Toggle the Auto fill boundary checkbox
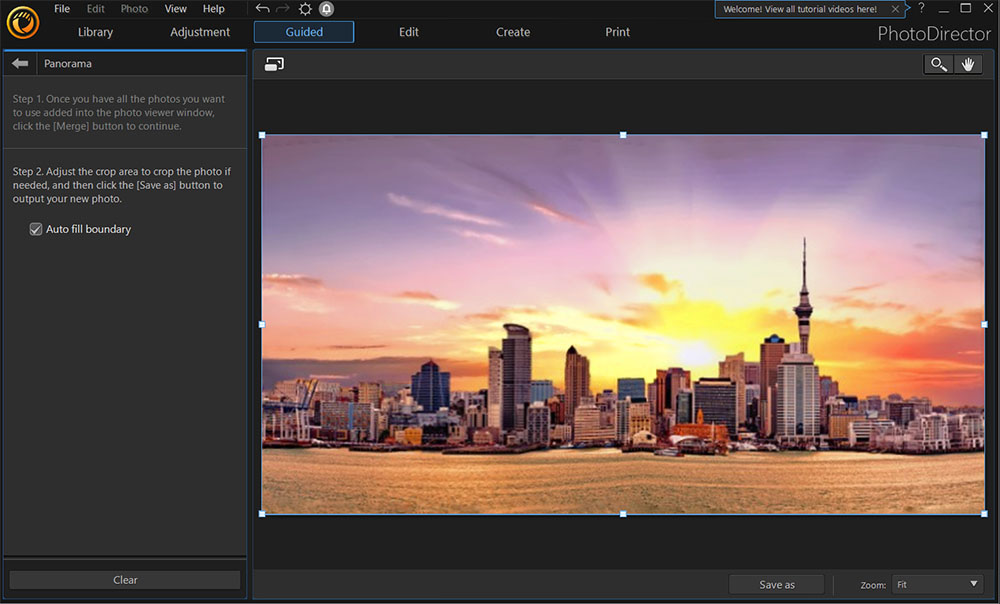1000x604 pixels. (x=36, y=229)
